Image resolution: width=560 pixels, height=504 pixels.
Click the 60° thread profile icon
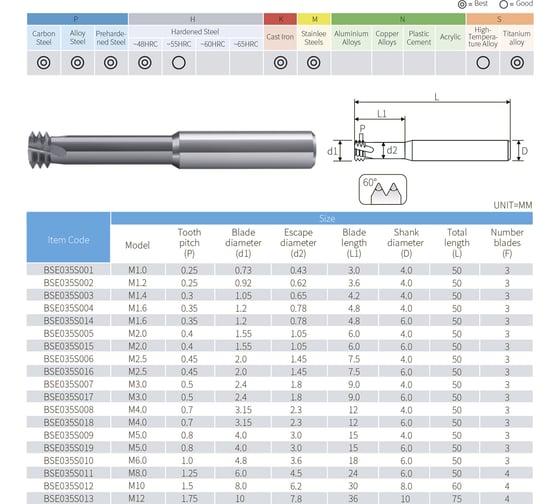[x=382, y=190]
